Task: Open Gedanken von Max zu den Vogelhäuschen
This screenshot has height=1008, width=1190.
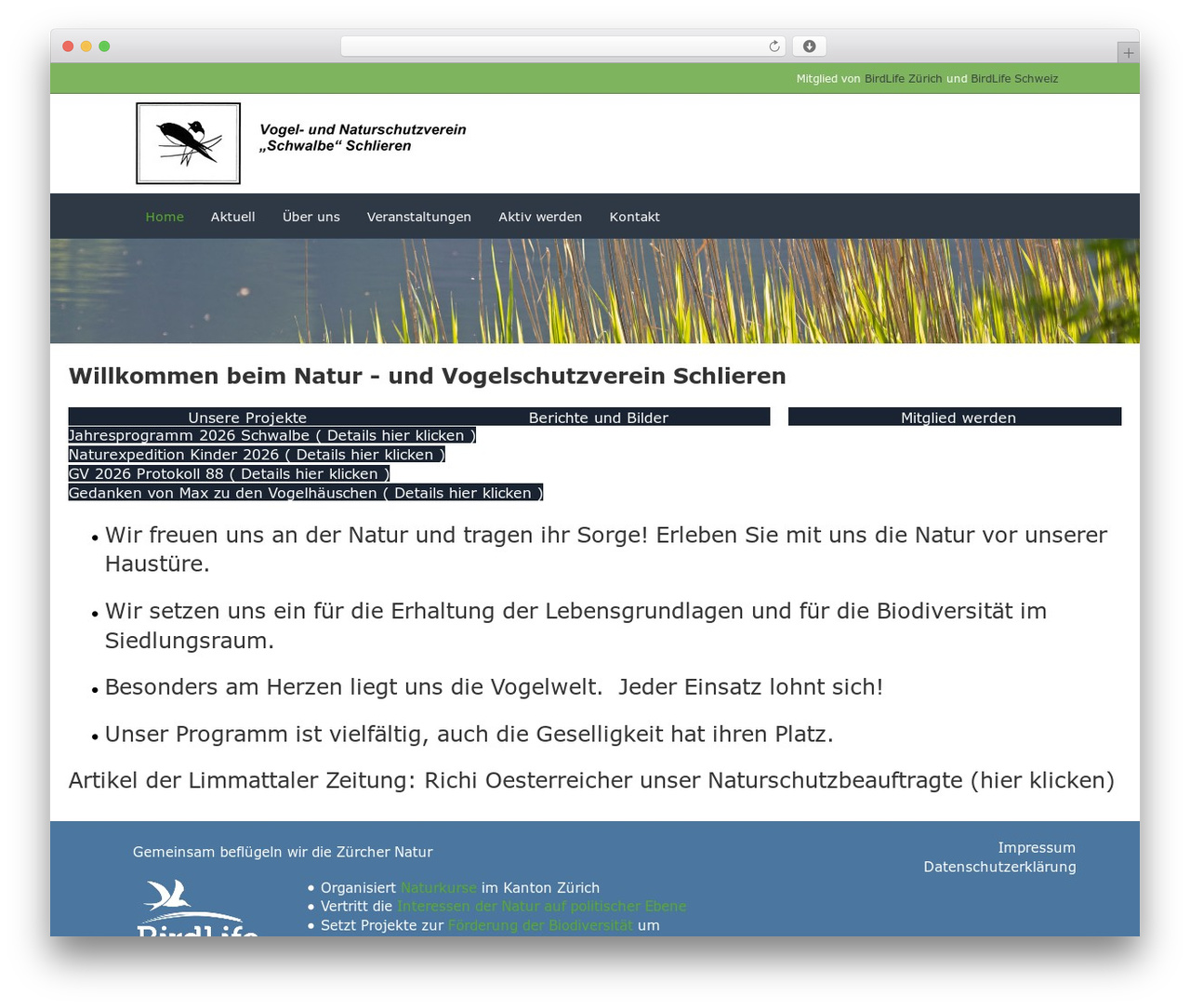Action: click(x=306, y=493)
